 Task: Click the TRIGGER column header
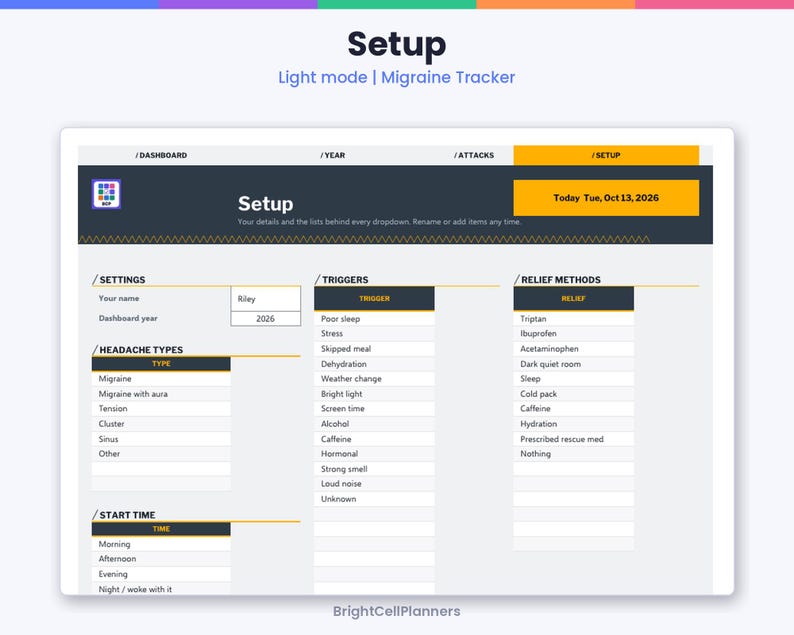coord(374,299)
